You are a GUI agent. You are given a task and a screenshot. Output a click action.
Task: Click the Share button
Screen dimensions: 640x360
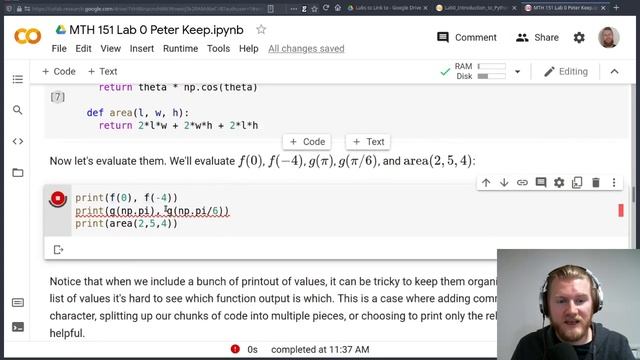click(537, 38)
